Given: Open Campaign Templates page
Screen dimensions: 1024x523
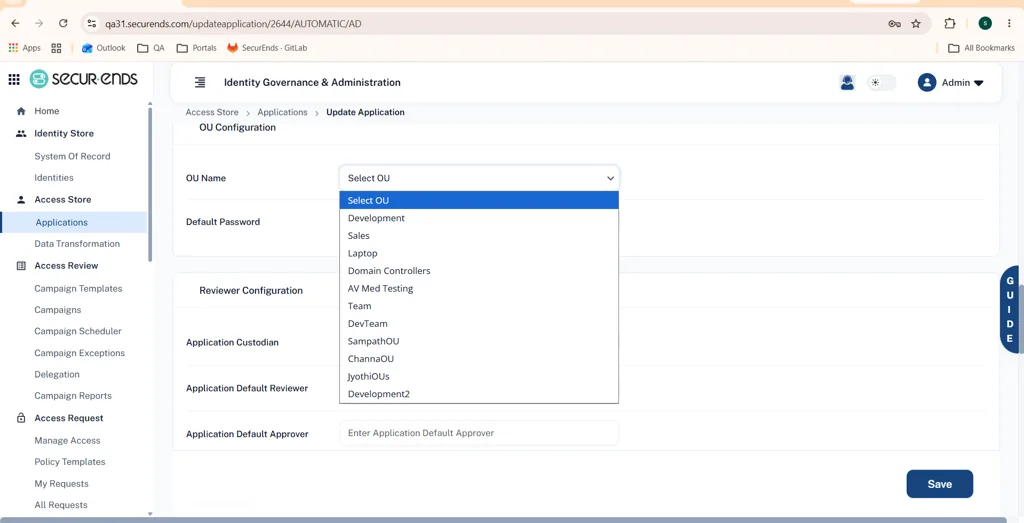Looking at the screenshot, I should point(78,289).
